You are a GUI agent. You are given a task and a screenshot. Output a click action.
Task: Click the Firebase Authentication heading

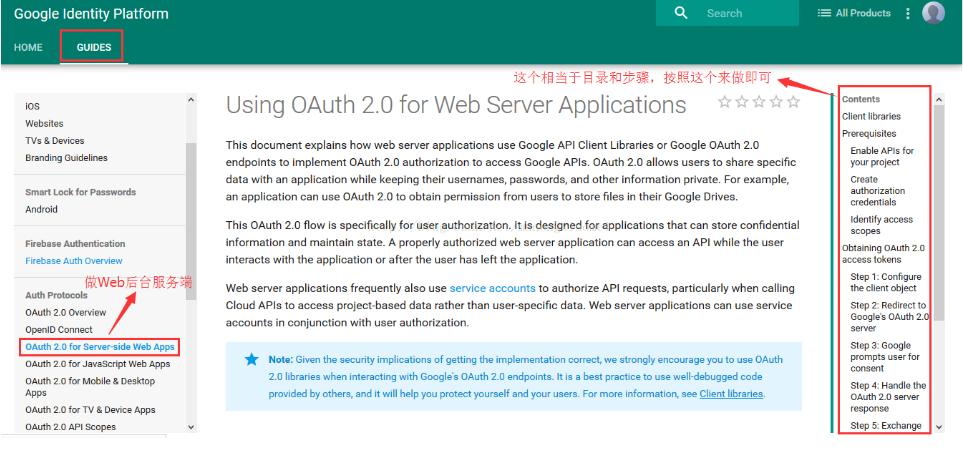click(75, 244)
